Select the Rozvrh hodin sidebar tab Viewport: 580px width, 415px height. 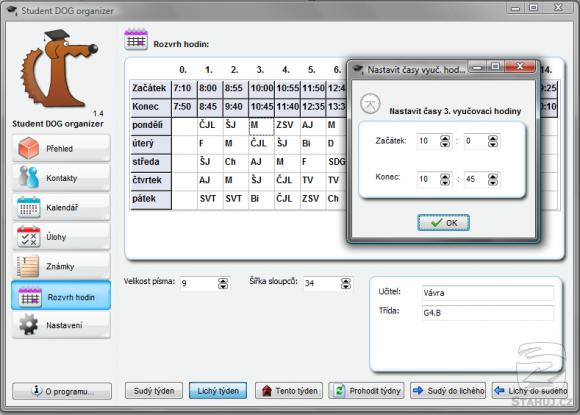pos(61,296)
